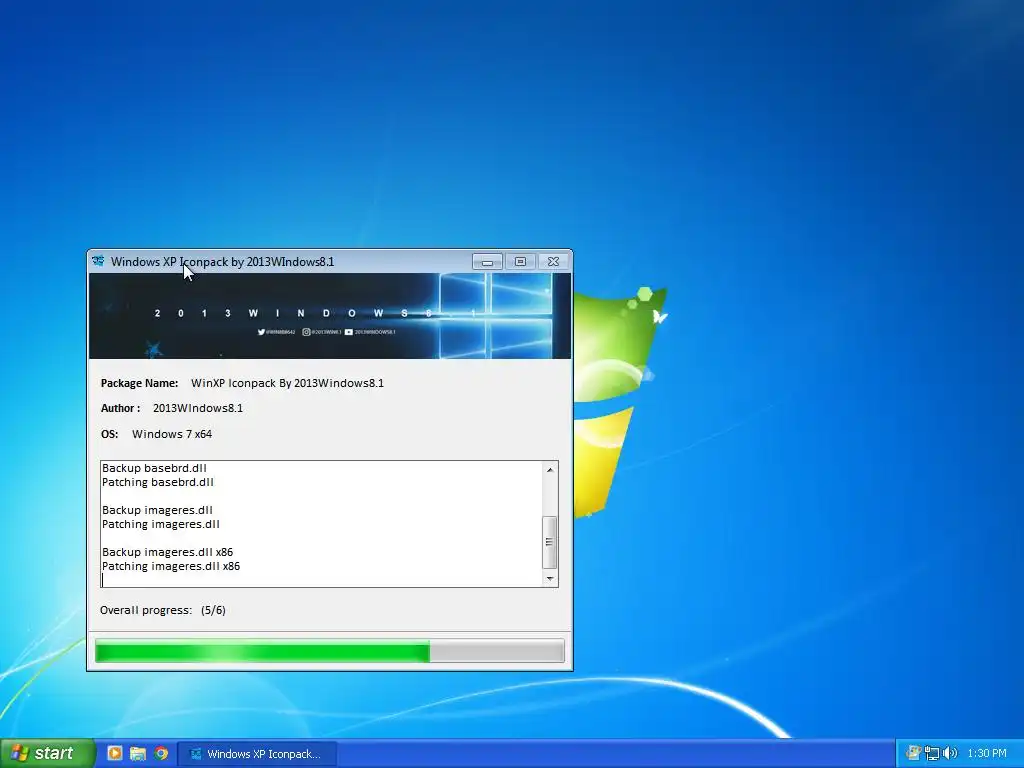The width and height of the screenshot is (1024, 768).
Task: Click the first system tray icon
Action: (914, 753)
